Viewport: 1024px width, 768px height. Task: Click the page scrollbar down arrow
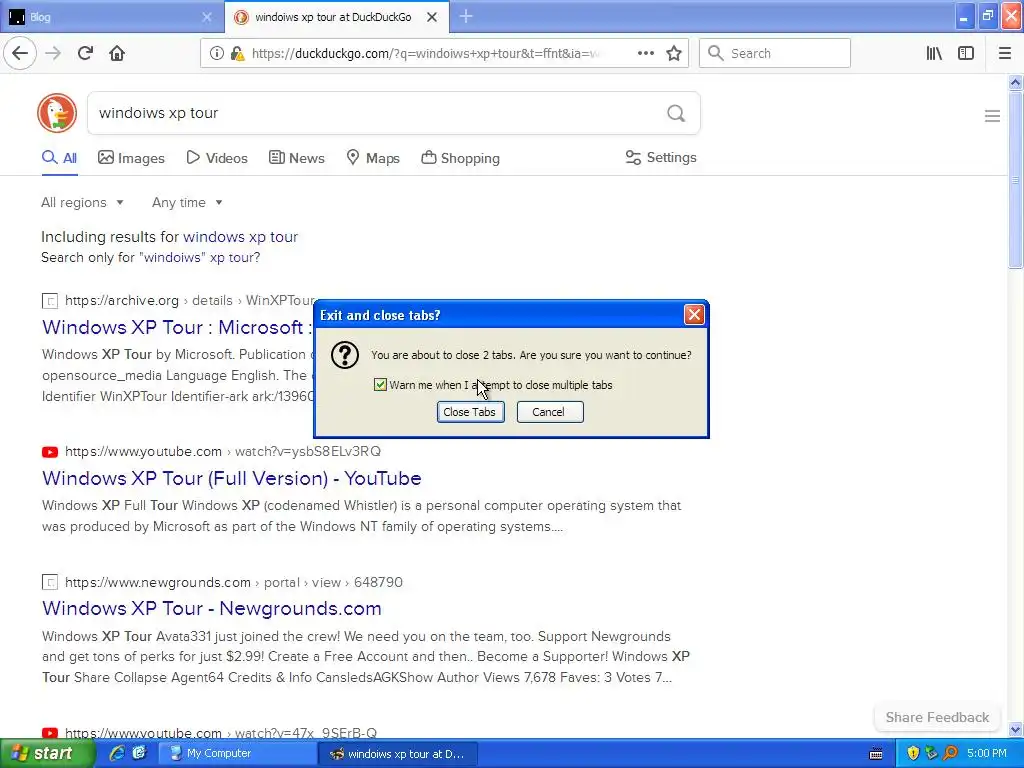pos(1015,729)
